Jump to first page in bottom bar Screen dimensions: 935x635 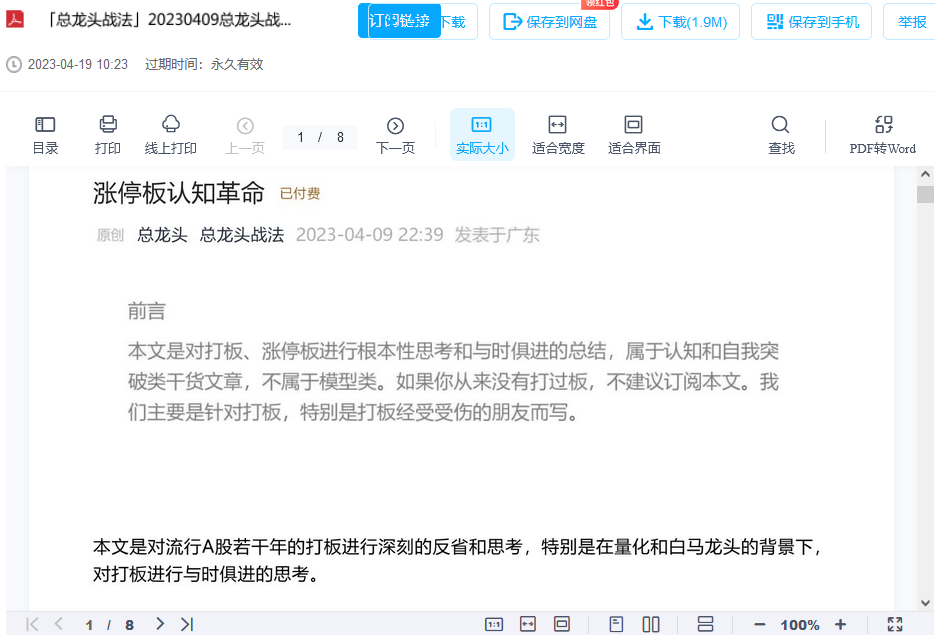tap(32, 624)
